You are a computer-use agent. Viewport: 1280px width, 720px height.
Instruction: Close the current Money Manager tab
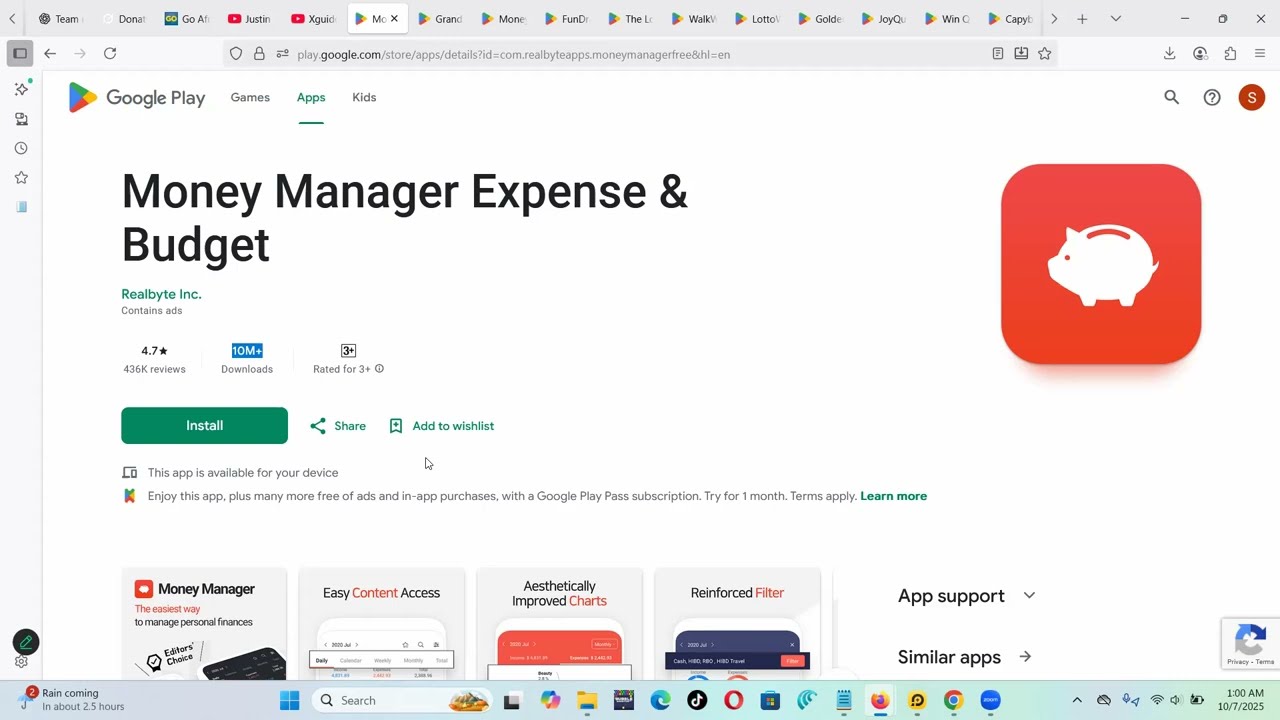pos(394,19)
